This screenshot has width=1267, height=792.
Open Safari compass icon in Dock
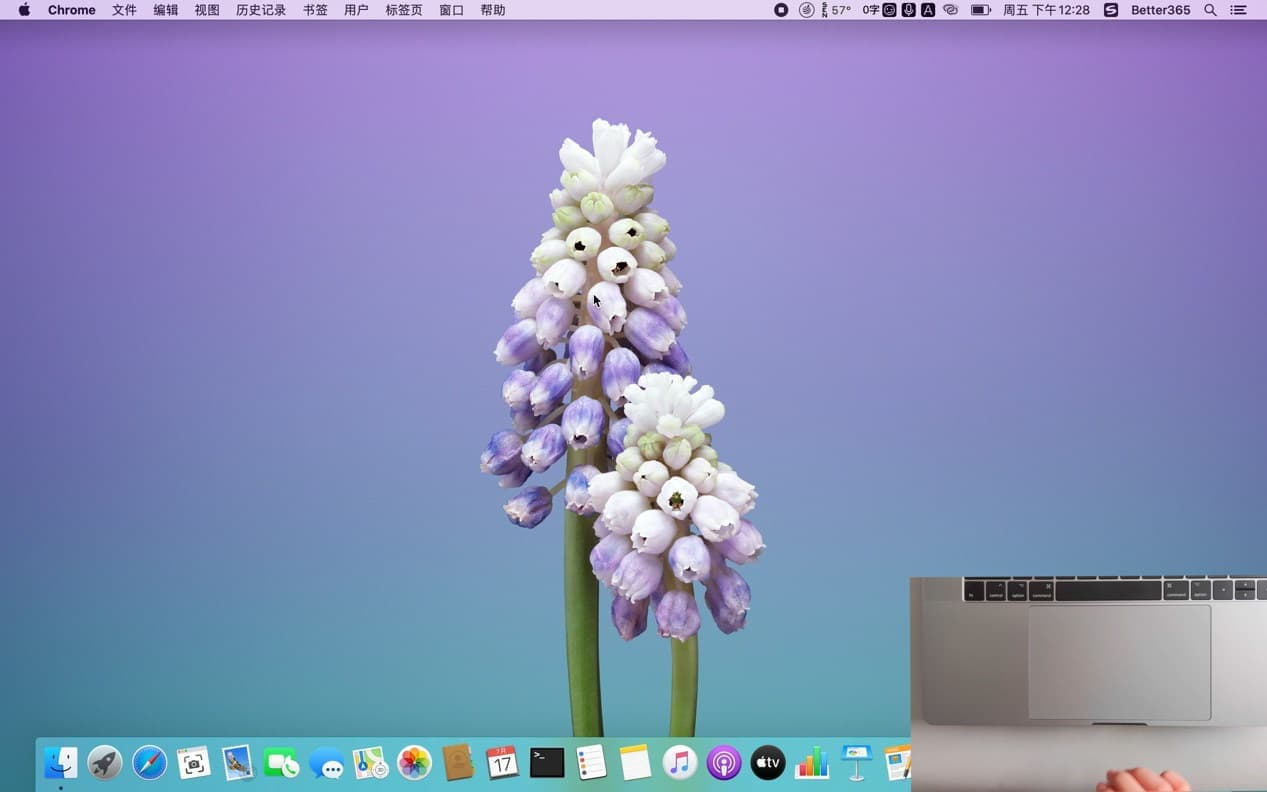coord(150,763)
